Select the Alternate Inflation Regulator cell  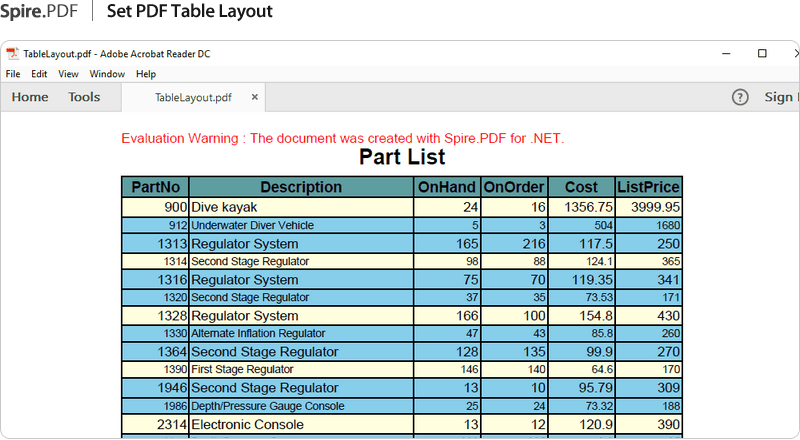301,333
